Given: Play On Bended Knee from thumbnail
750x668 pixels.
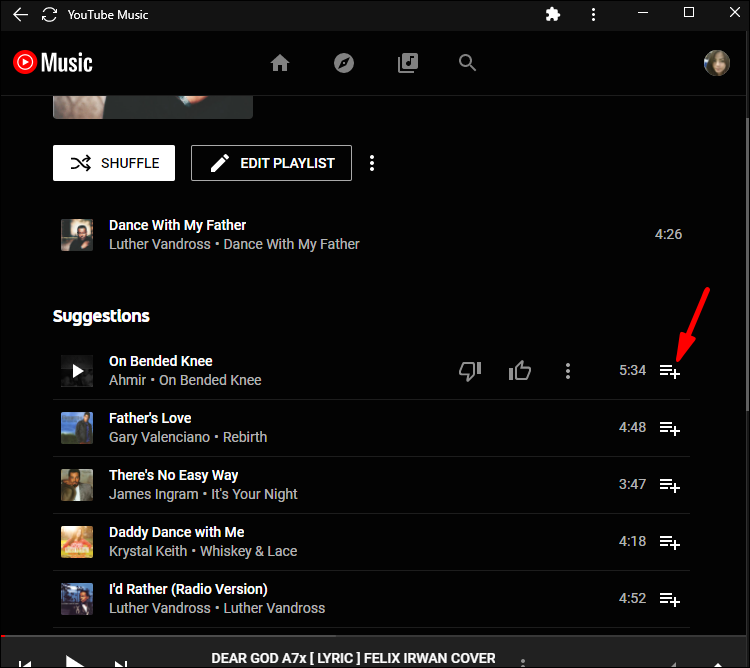Looking at the screenshot, I should 77,371.
